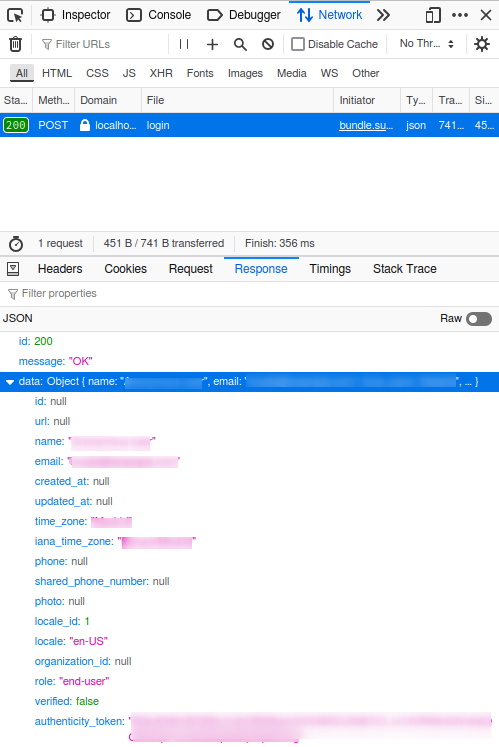
Task: Open the Debugger panel
Action: click(244, 15)
